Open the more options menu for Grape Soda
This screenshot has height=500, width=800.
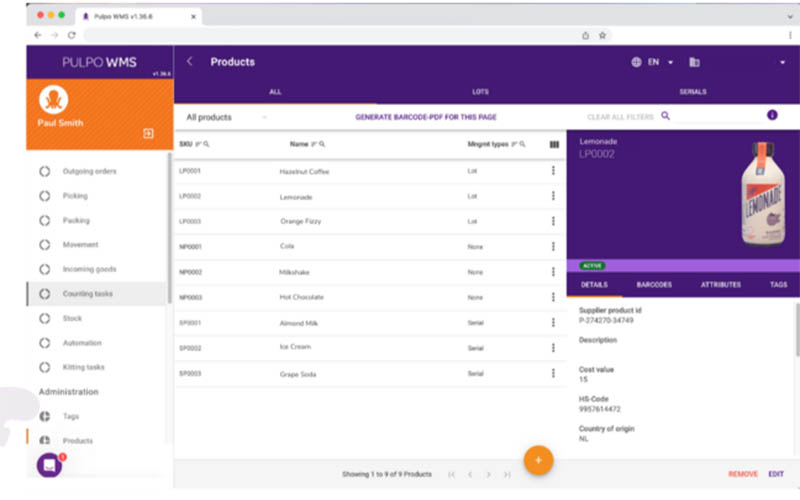(x=553, y=373)
